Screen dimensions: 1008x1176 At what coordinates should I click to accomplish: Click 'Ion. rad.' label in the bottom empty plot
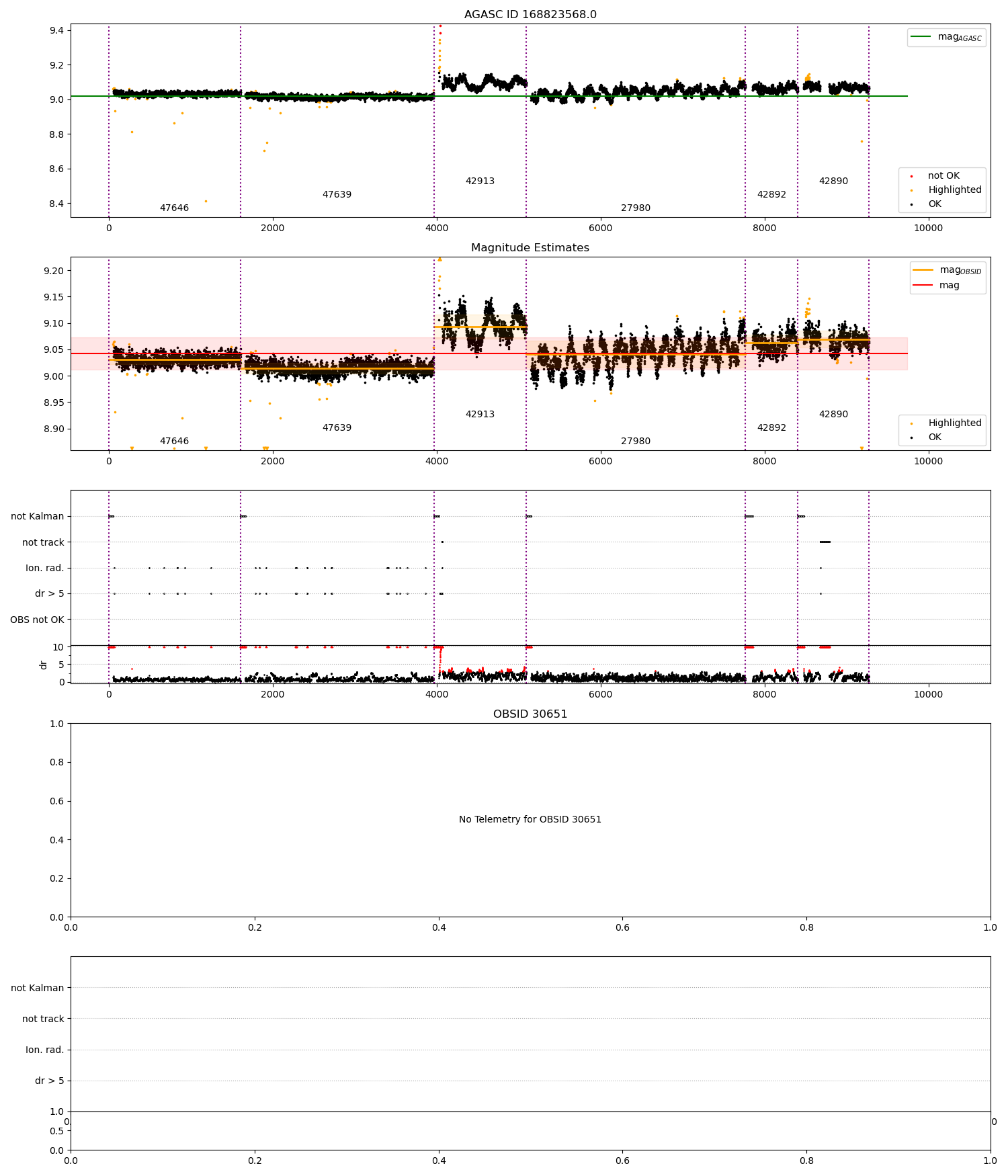click(45, 1050)
